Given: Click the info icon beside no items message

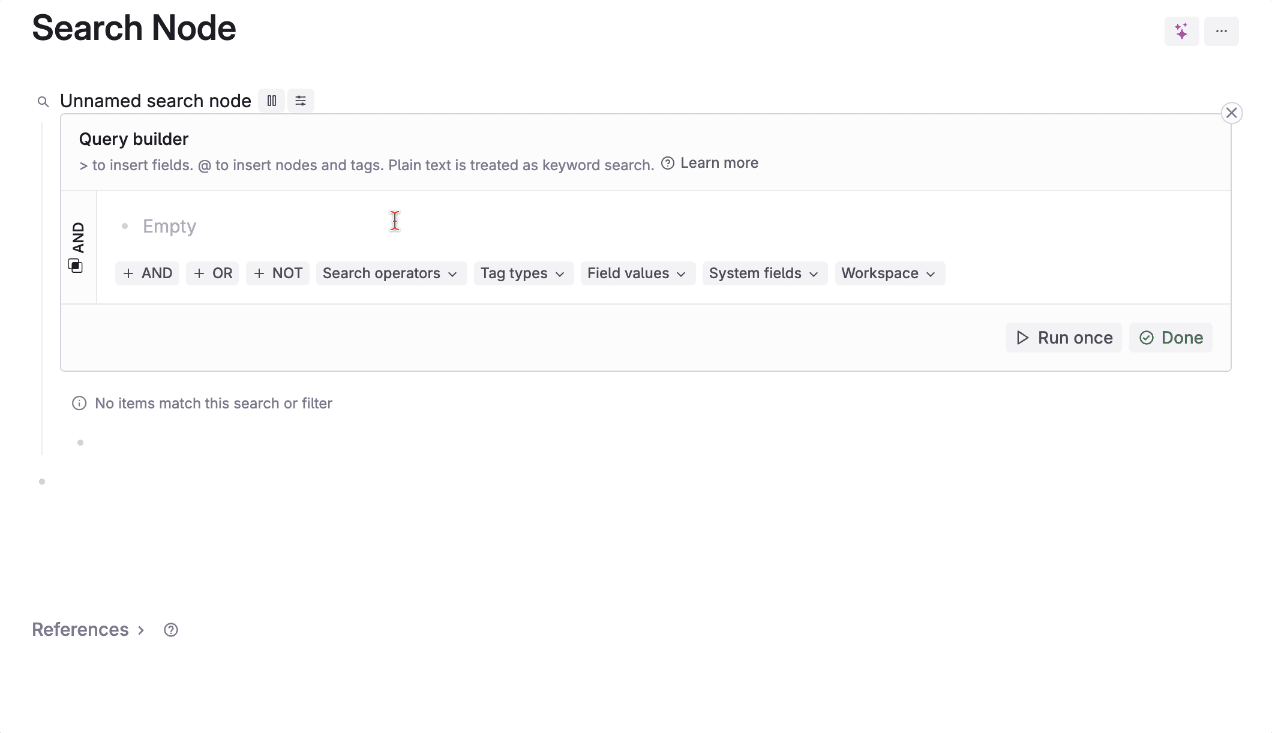Looking at the screenshot, I should [x=79, y=403].
